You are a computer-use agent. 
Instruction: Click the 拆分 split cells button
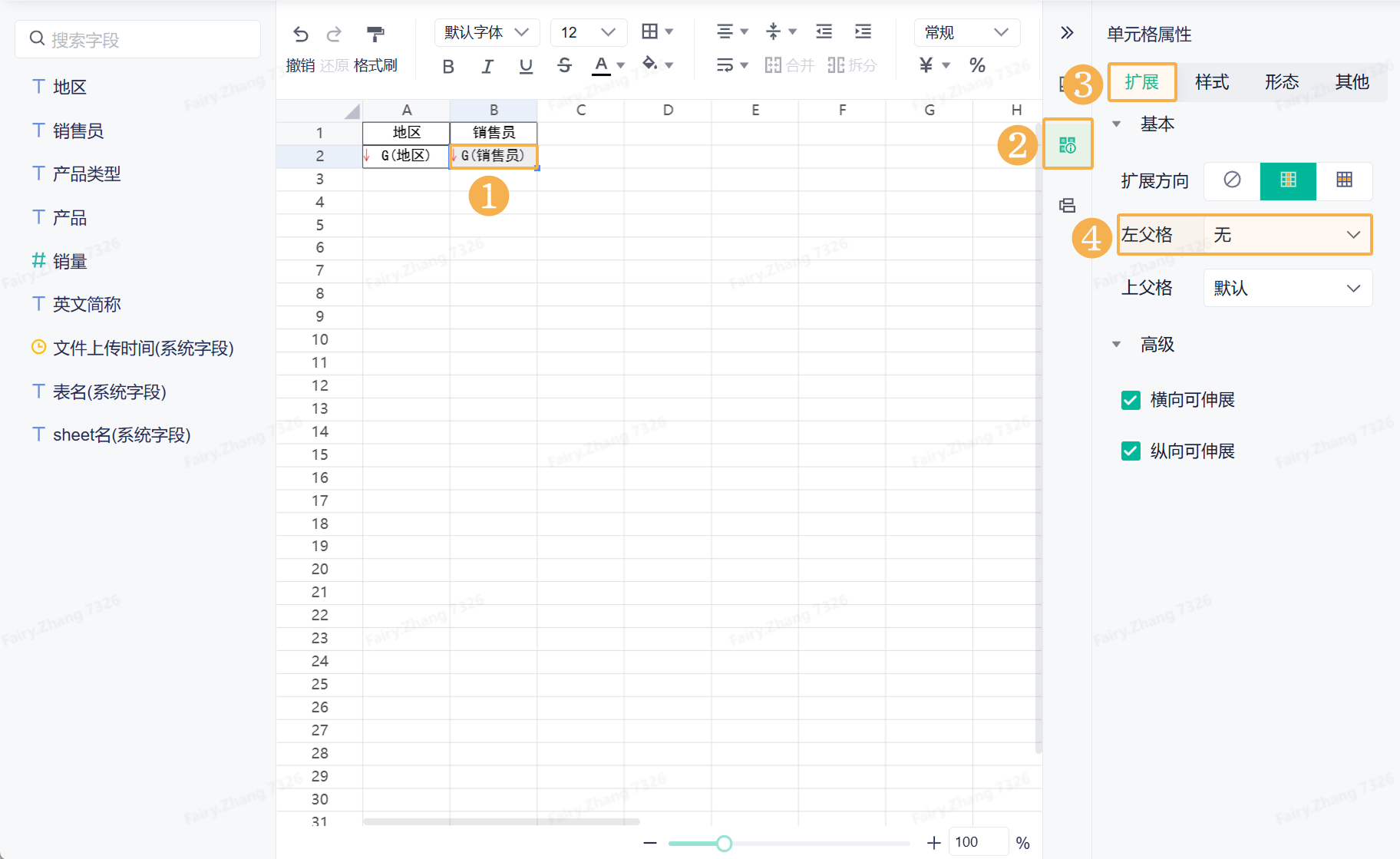852,65
